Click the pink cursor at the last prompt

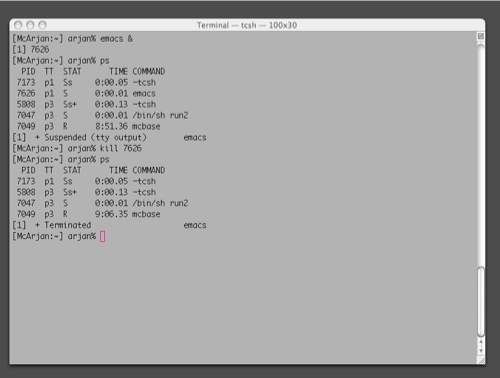(x=103, y=237)
